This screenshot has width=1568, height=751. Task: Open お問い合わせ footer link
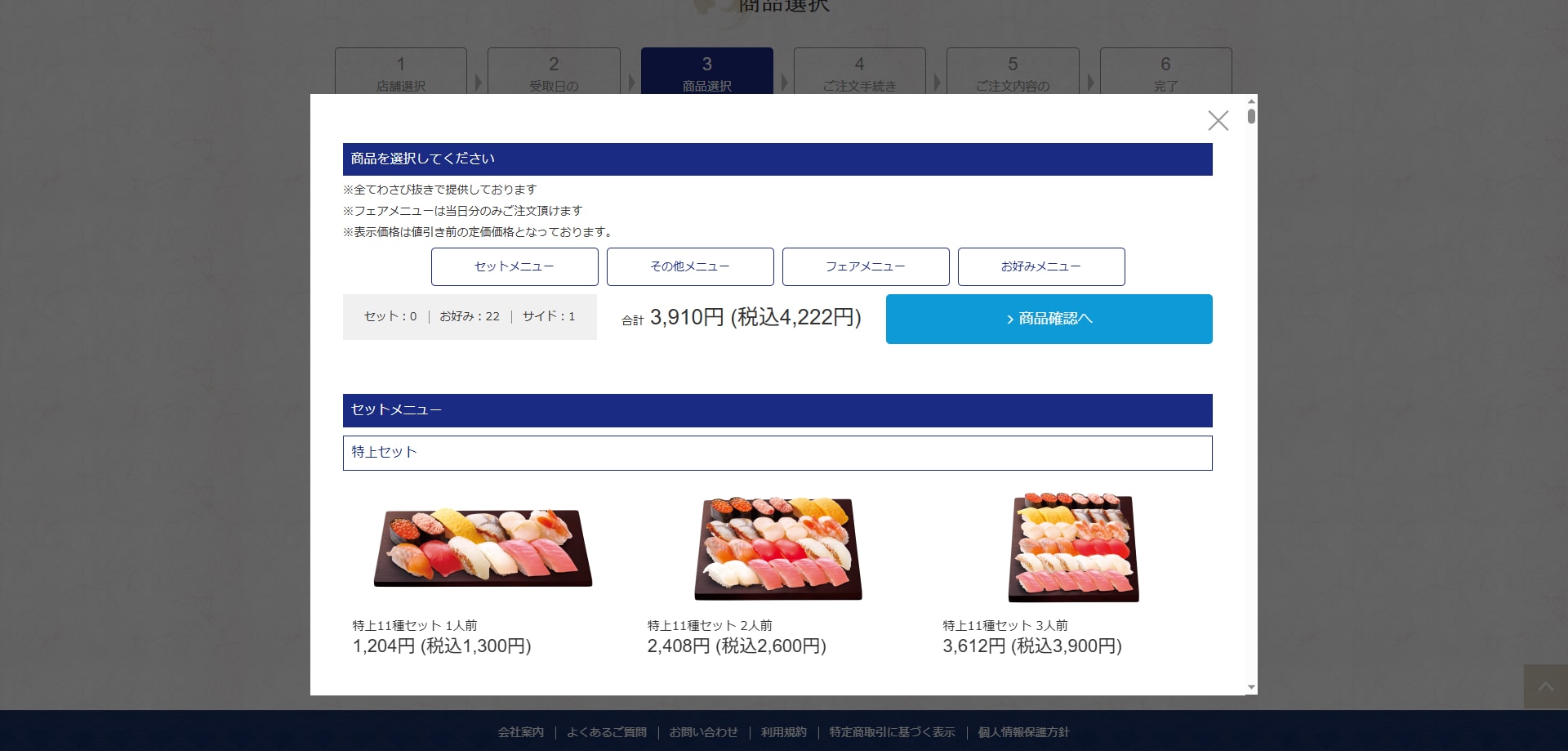coord(703,732)
